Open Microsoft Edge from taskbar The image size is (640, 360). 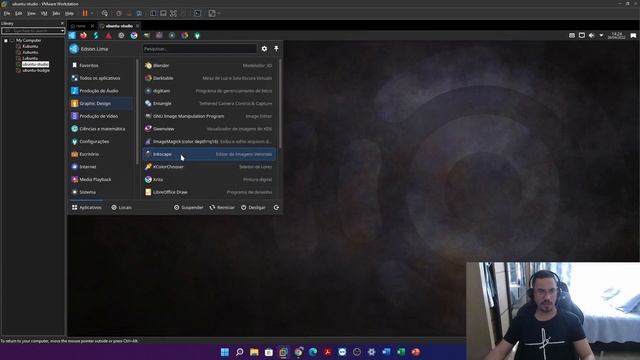tap(313, 352)
